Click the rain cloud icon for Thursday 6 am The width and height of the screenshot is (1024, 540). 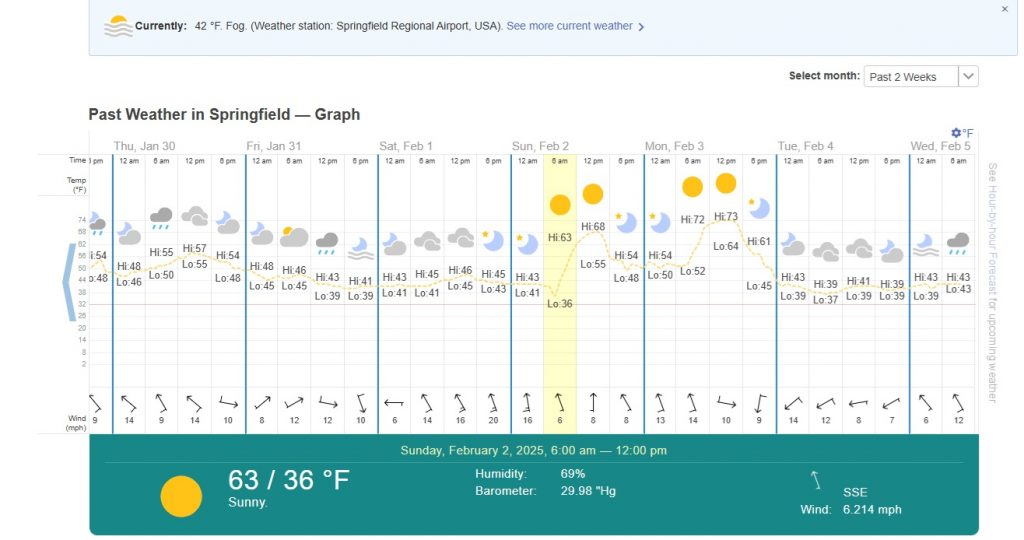161,216
